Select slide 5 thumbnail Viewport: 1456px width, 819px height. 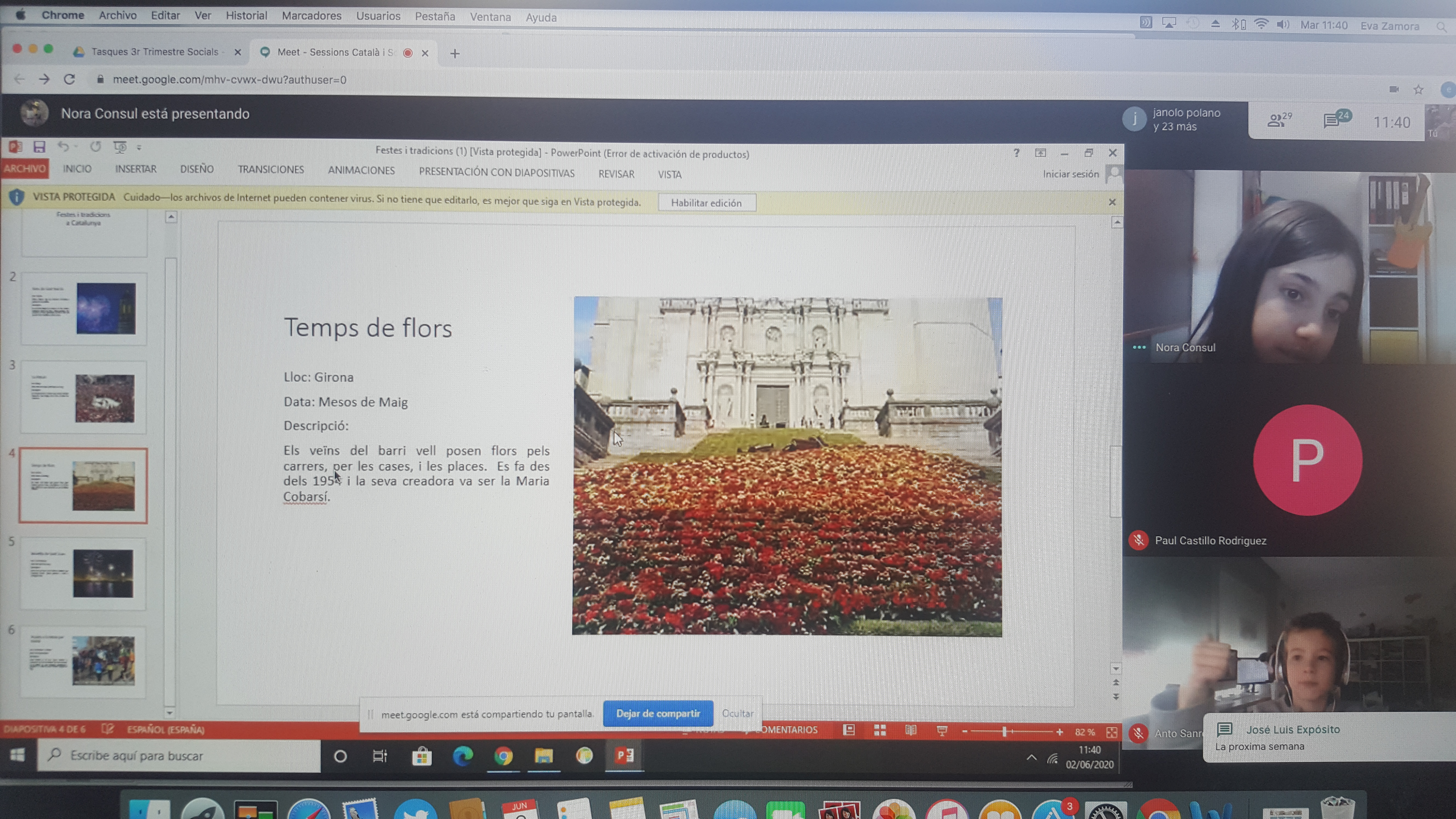(x=83, y=574)
